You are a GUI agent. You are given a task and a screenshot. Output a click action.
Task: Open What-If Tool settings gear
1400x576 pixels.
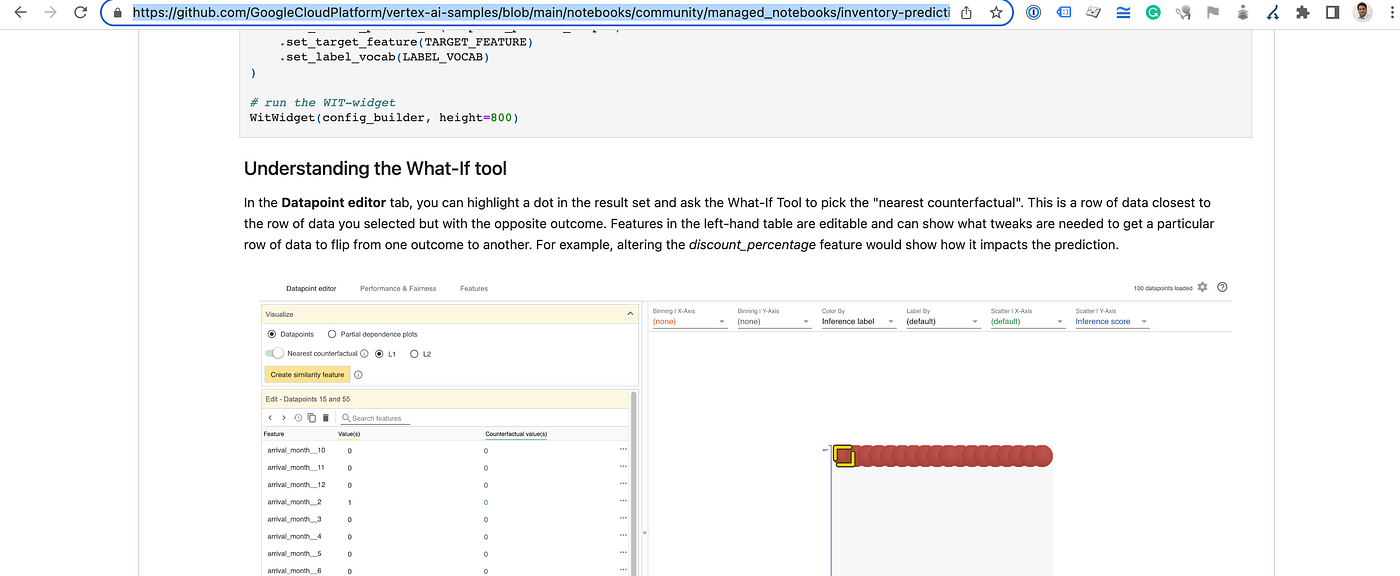1205,287
